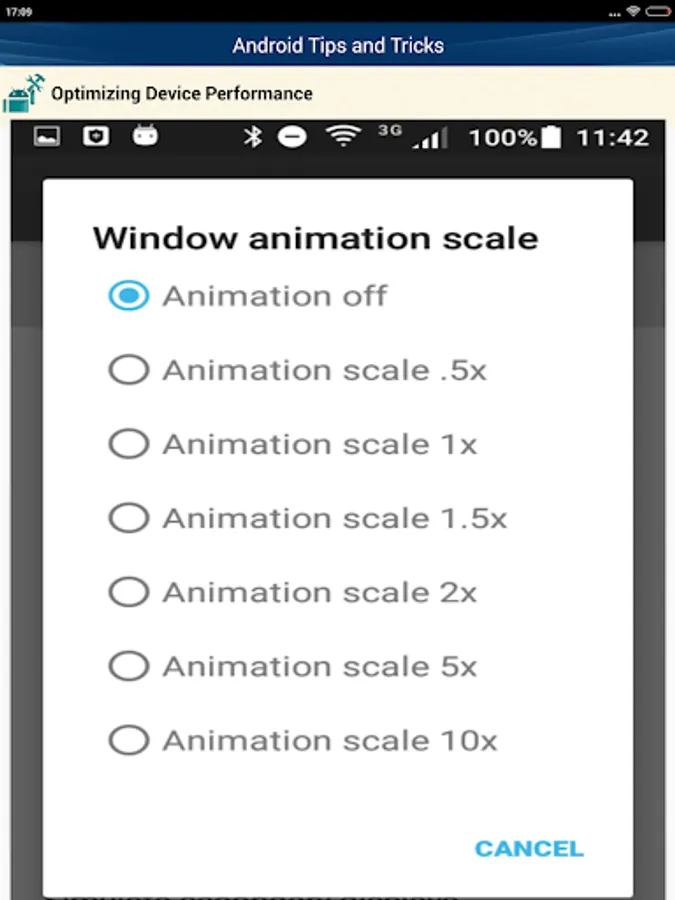
Task: Select Animation scale 1x radio button
Action: coord(129,444)
